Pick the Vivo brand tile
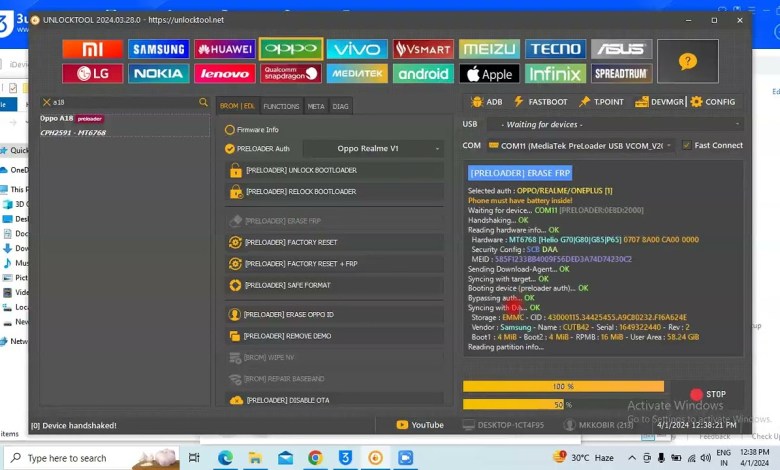 coord(357,49)
